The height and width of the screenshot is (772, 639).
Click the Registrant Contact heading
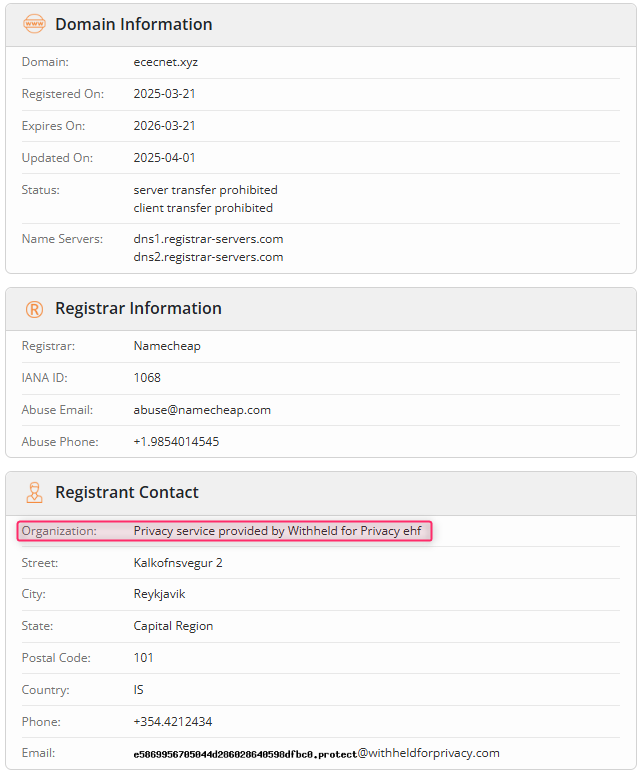[x=127, y=492]
